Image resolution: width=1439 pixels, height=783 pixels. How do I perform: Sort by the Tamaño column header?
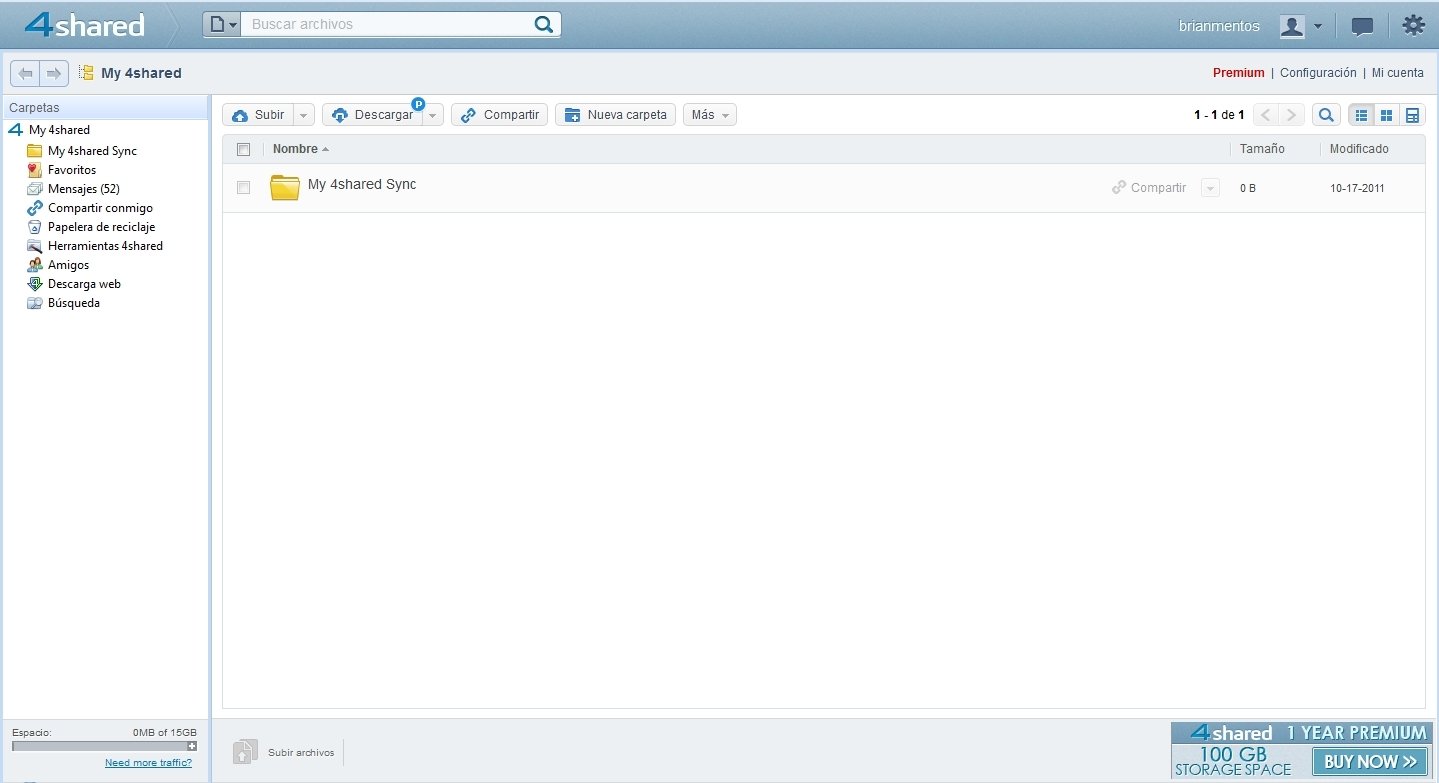click(1262, 149)
